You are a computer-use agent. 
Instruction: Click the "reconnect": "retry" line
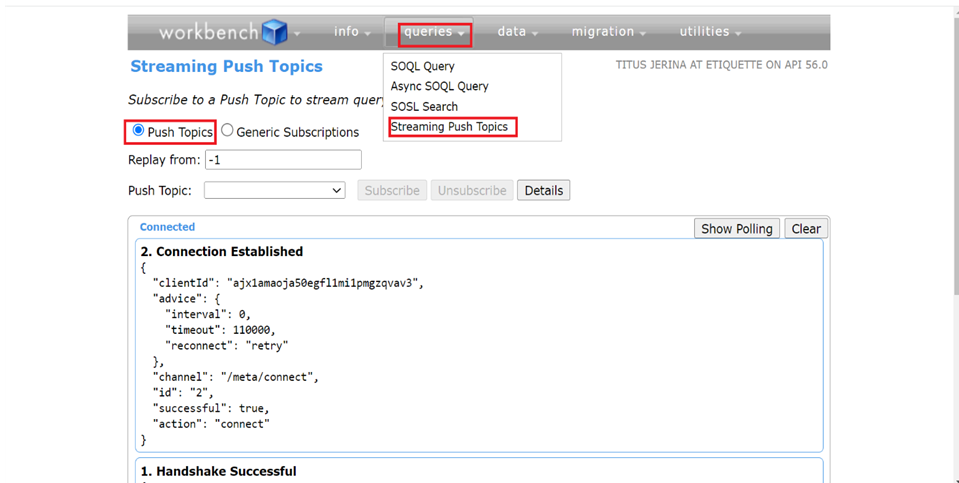226,346
